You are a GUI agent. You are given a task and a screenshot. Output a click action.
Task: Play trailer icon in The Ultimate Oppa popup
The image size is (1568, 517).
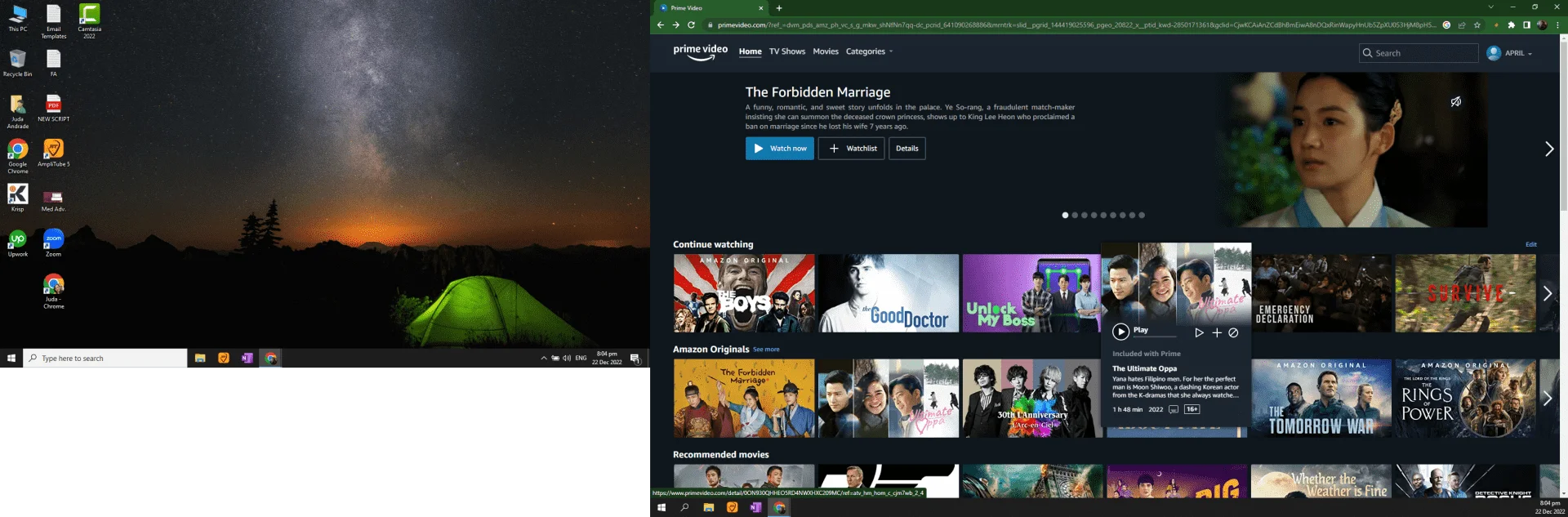(x=1199, y=332)
